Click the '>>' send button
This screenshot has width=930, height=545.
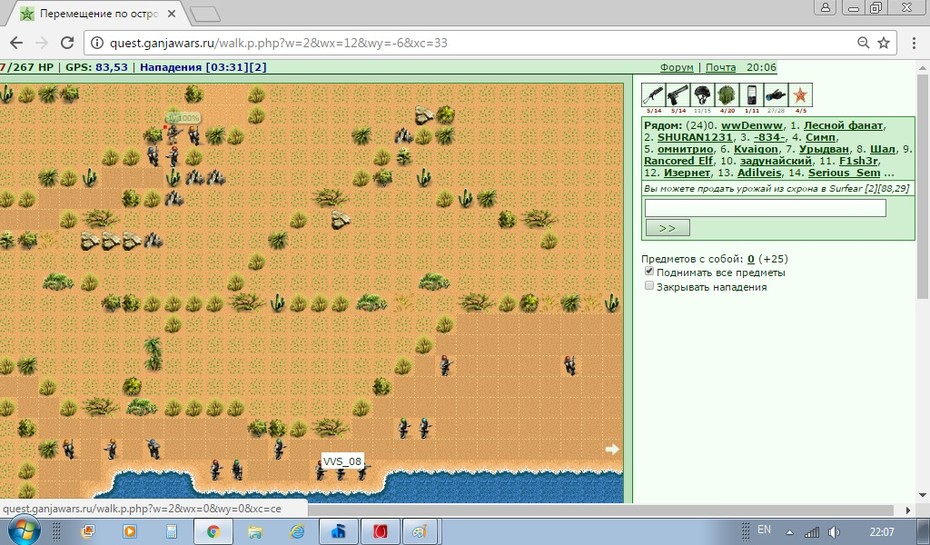coord(667,228)
